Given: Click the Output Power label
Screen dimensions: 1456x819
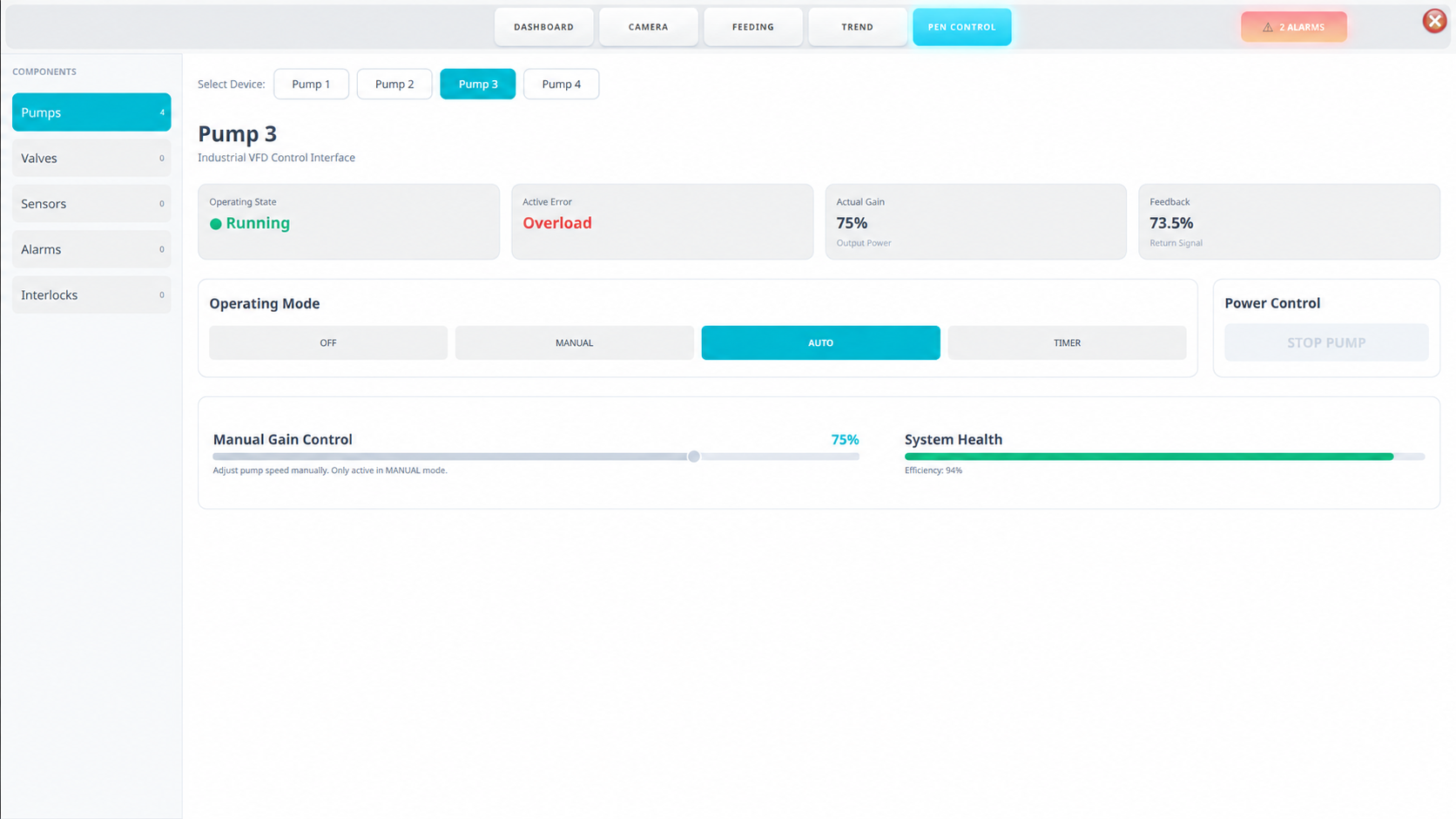Looking at the screenshot, I should click(864, 243).
